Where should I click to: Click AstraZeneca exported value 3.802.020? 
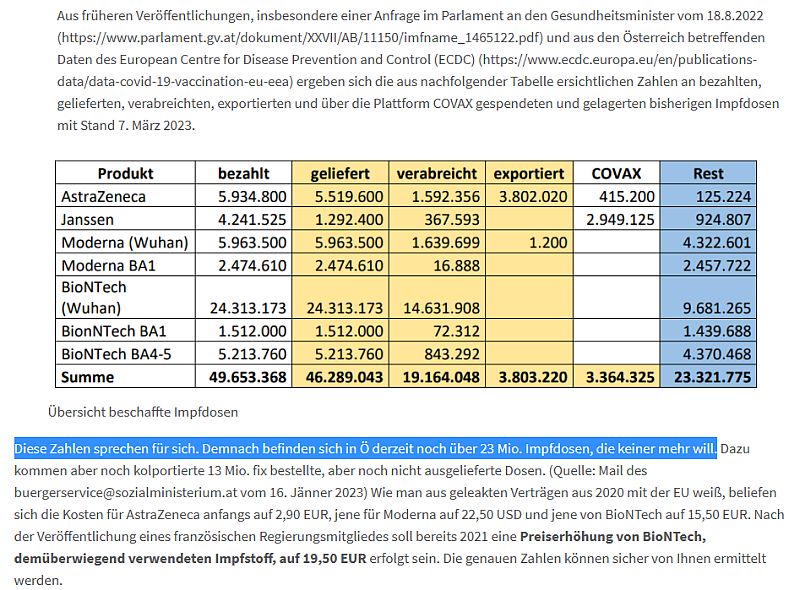pyautogui.click(x=533, y=196)
